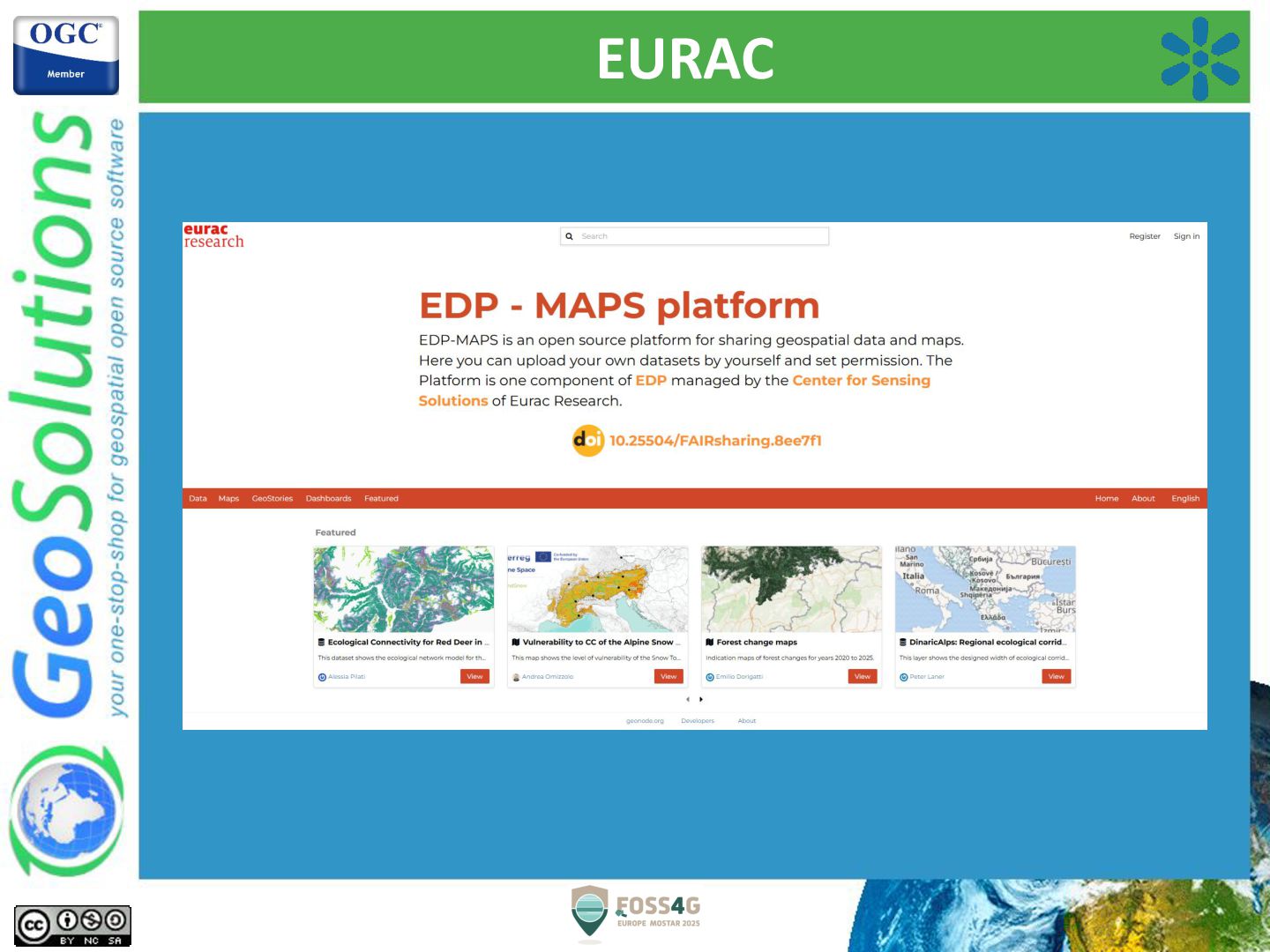Open the geonode.org footer link
This screenshot has width=1270, height=952.
click(x=645, y=721)
